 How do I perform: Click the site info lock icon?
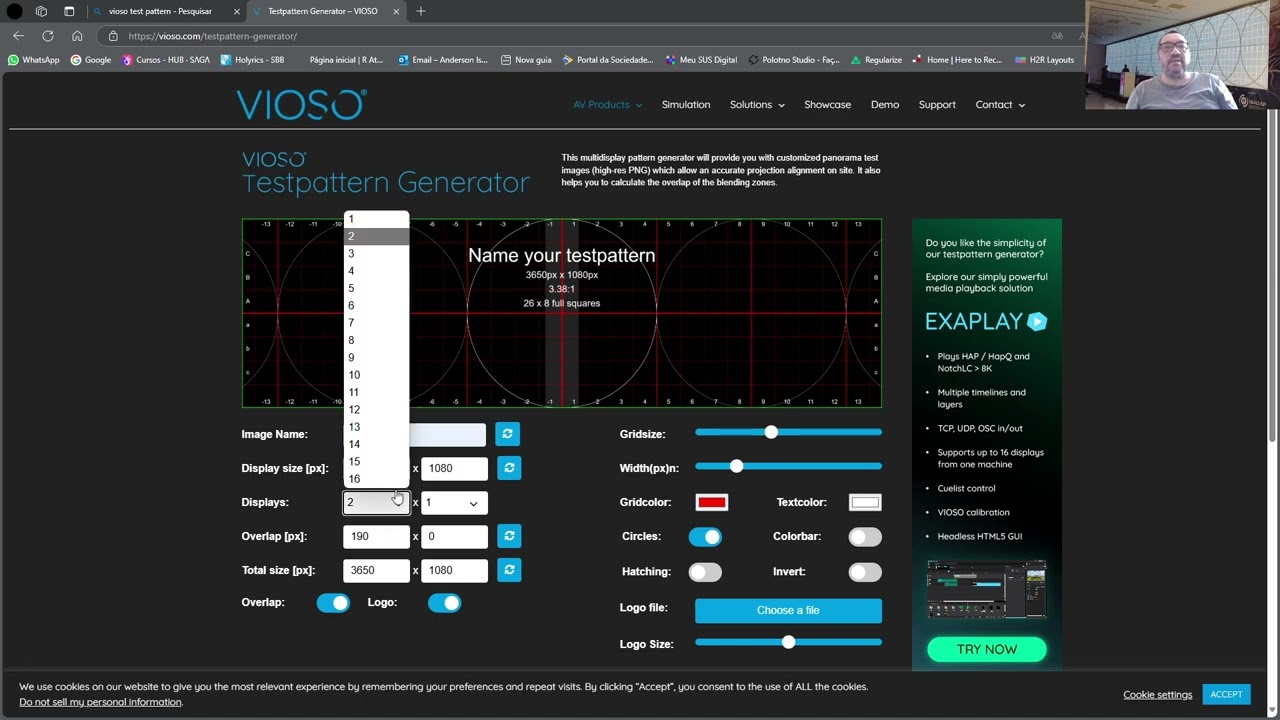click(x=113, y=36)
